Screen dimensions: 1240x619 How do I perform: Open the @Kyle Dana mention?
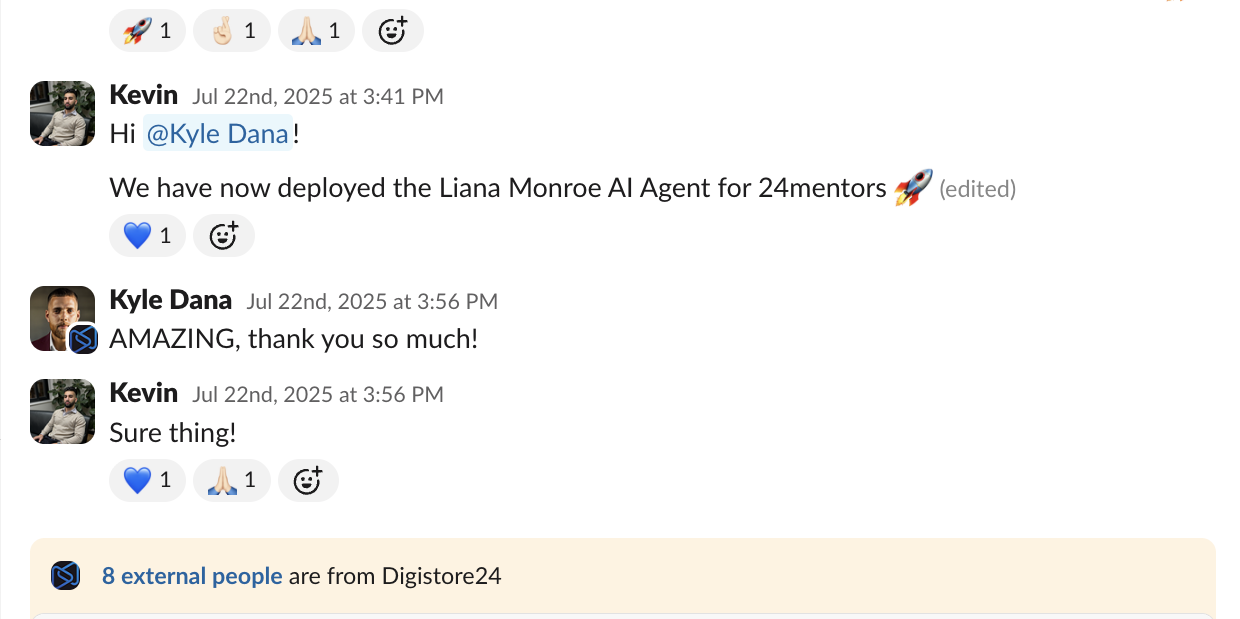(x=218, y=133)
